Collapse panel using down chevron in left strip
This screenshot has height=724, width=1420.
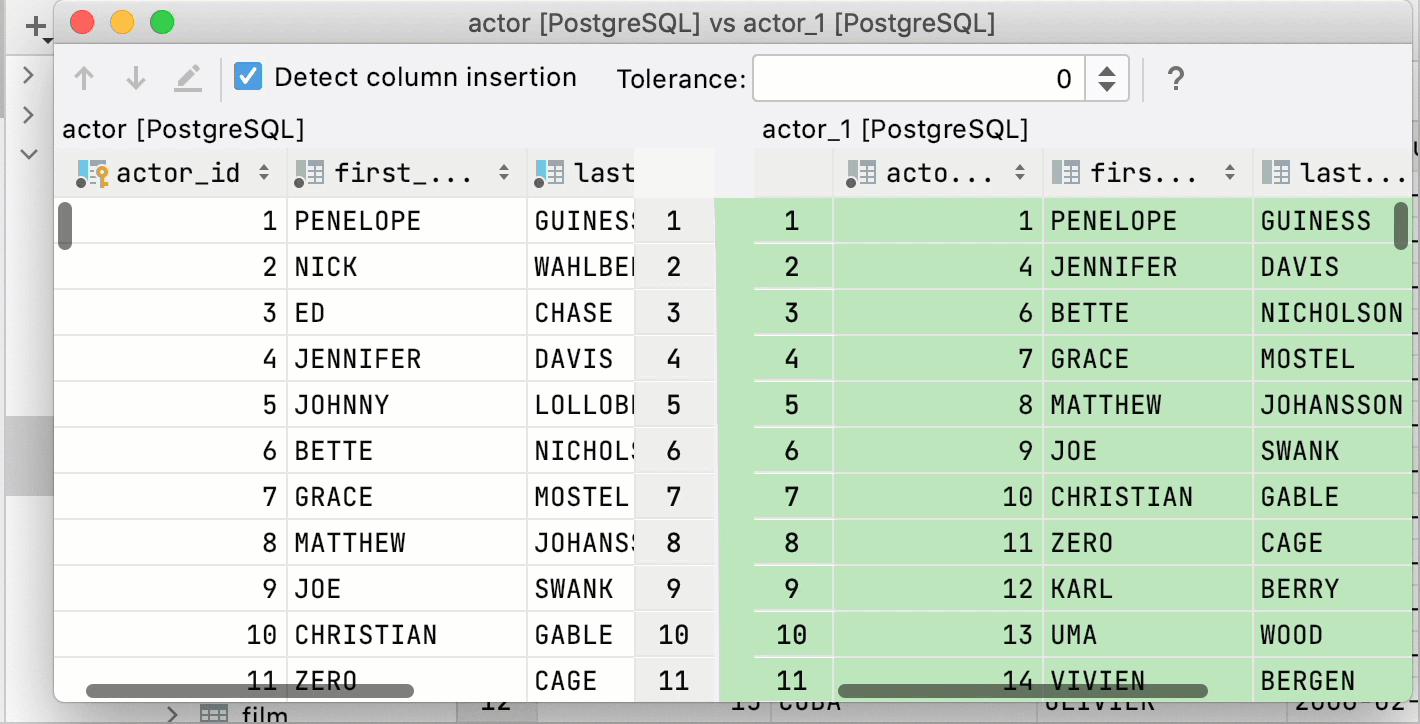[x=29, y=153]
